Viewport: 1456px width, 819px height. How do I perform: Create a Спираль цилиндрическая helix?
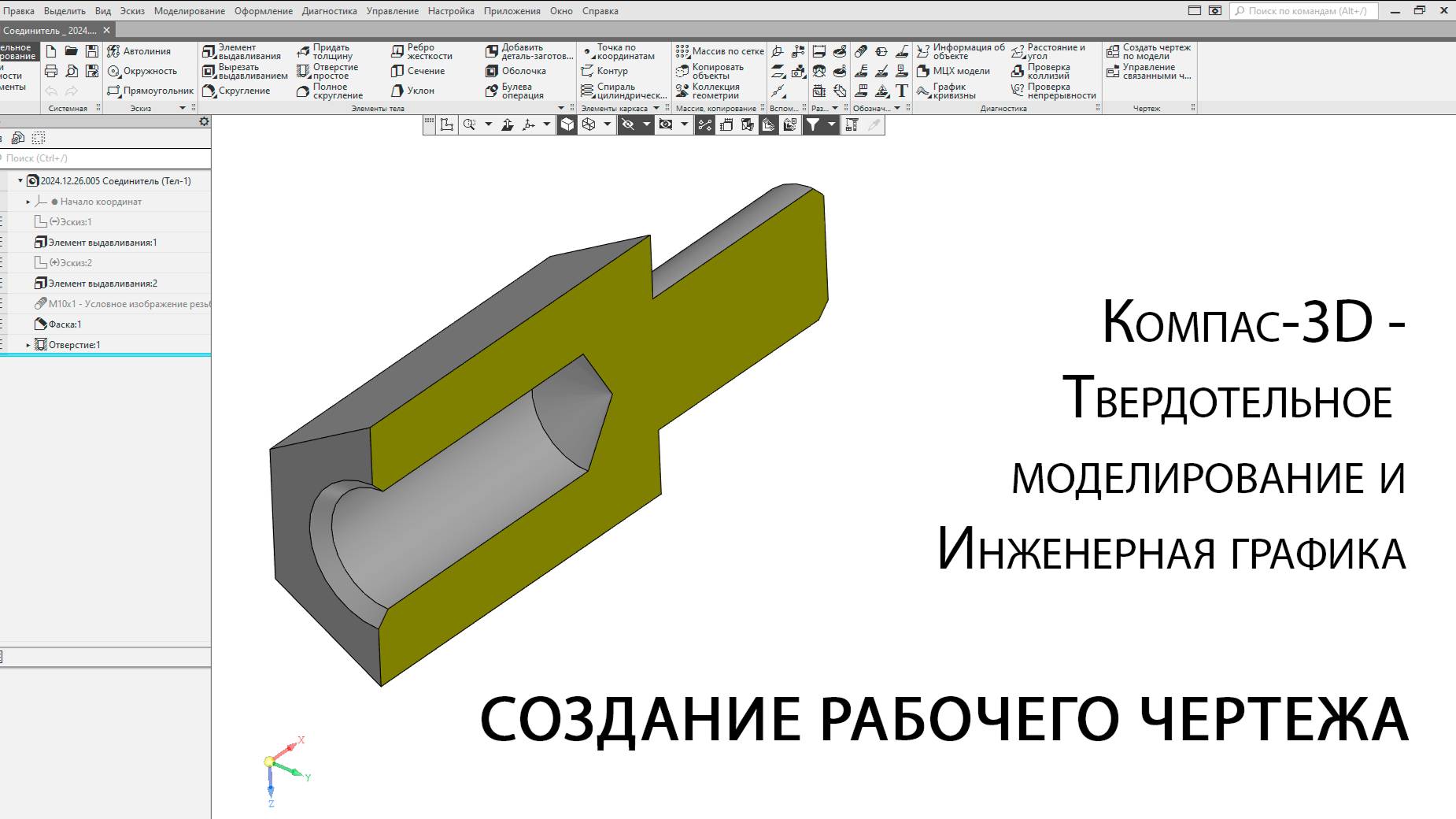pos(624,91)
